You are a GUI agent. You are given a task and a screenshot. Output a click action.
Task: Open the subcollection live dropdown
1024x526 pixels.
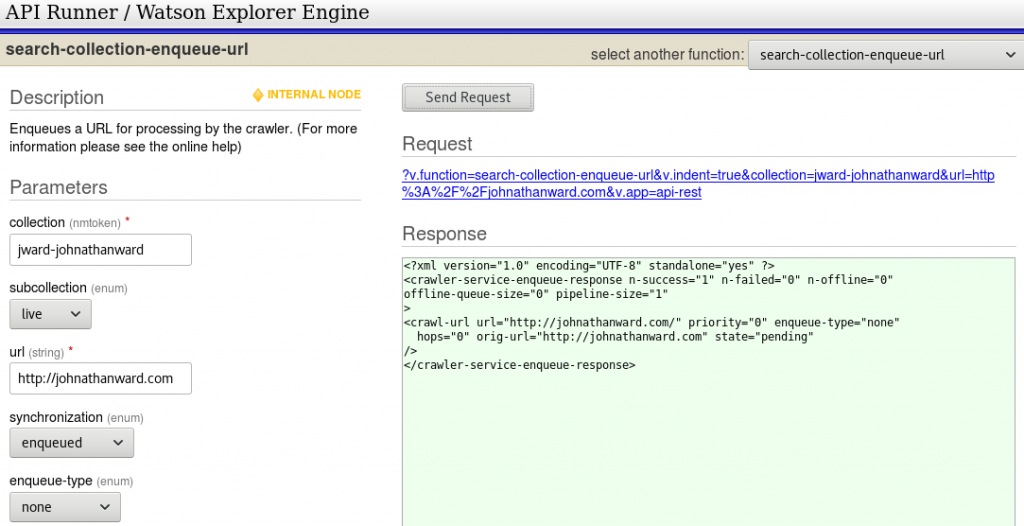50,314
